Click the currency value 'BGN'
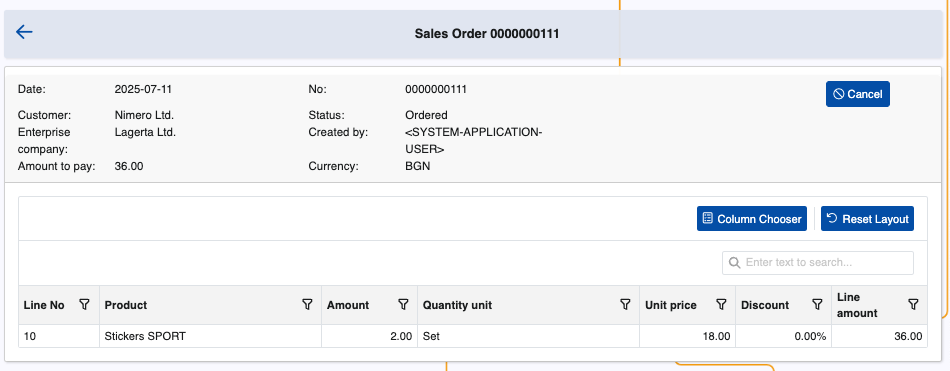Viewport: 950px width, 371px height. coord(417,166)
